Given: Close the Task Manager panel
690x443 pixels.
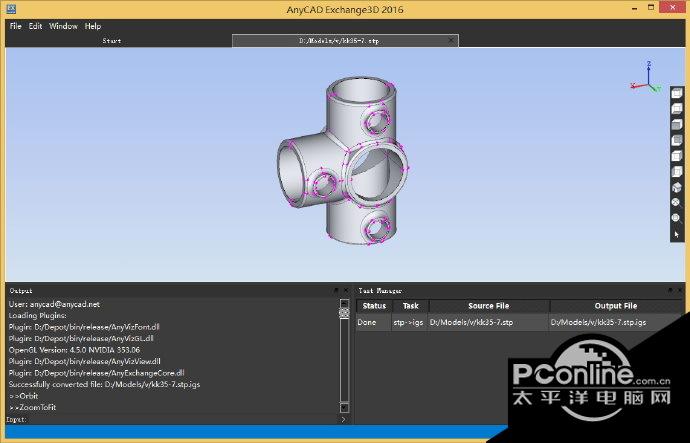Looking at the screenshot, I should (680, 290).
